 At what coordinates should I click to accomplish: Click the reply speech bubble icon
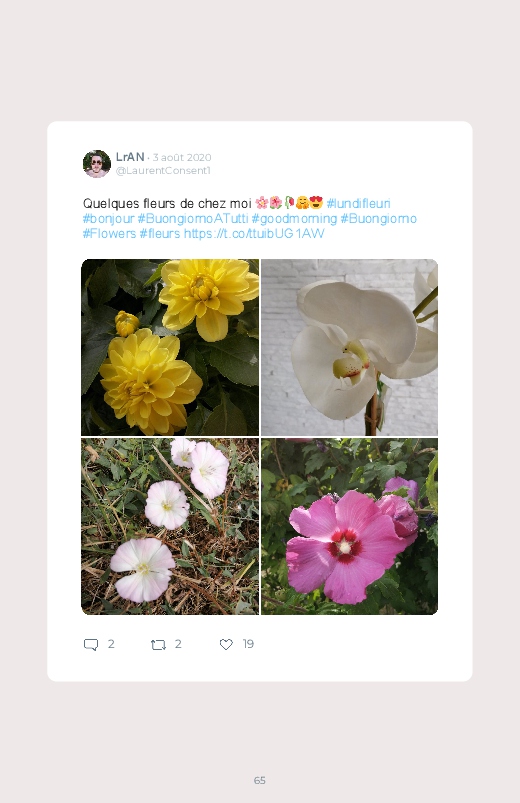click(91, 644)
